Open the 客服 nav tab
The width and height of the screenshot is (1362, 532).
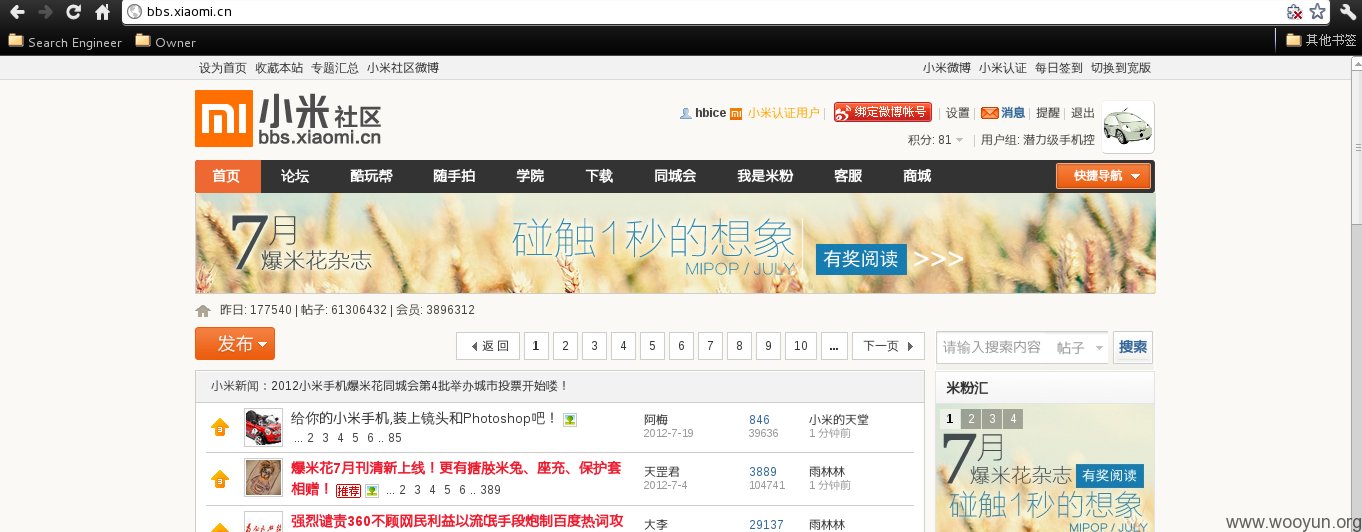[848, 176]
